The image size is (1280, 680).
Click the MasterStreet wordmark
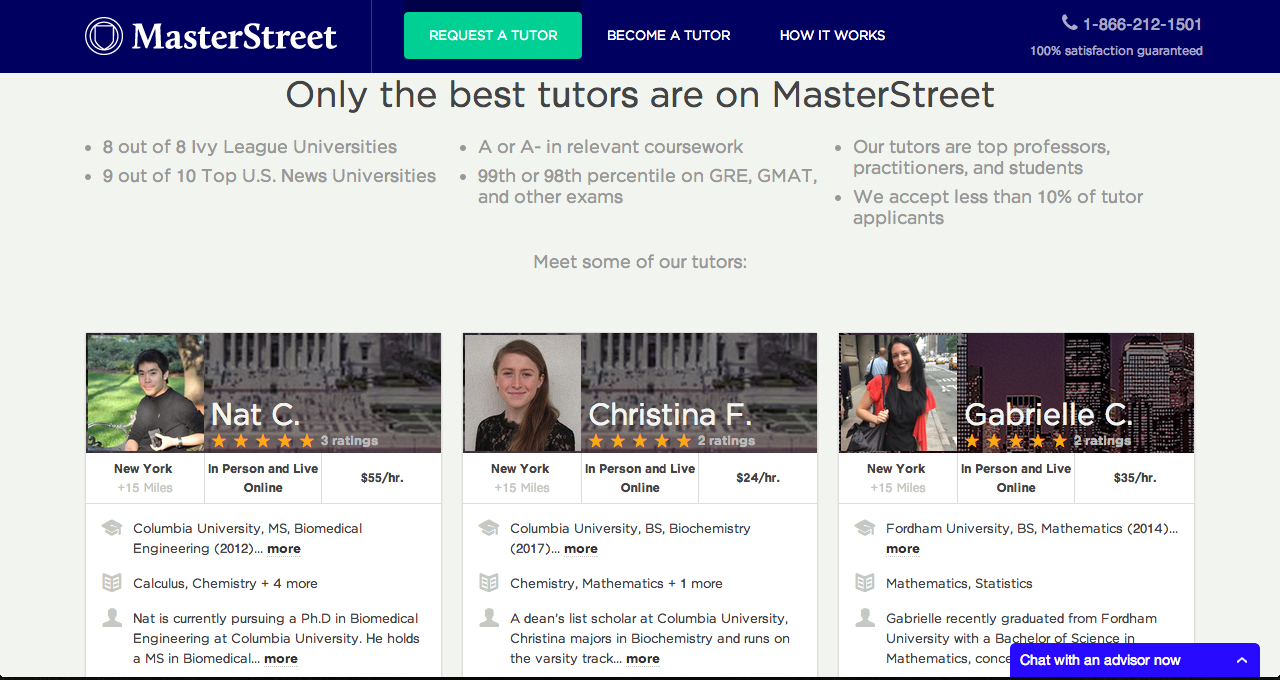click(x=234, y=37)
